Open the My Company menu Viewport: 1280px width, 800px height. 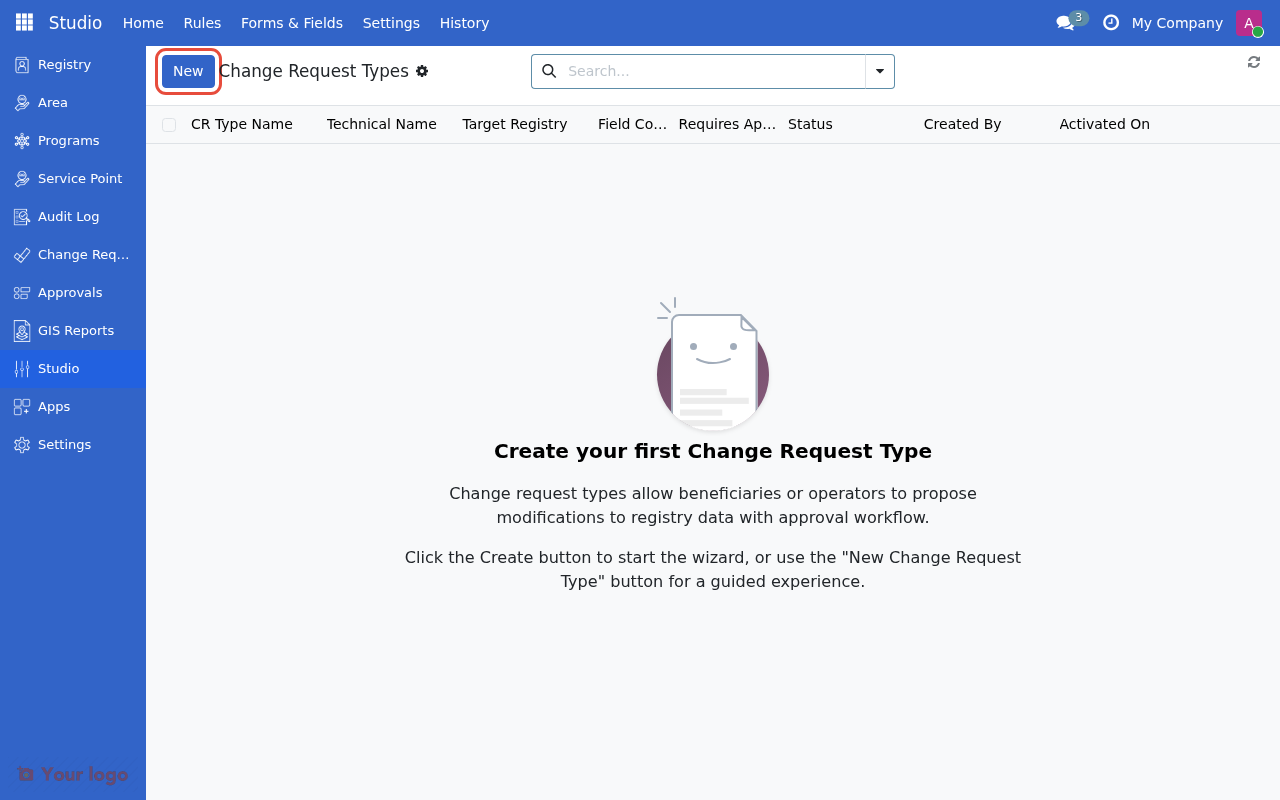pyautogui.click(x=1177, y=23)
